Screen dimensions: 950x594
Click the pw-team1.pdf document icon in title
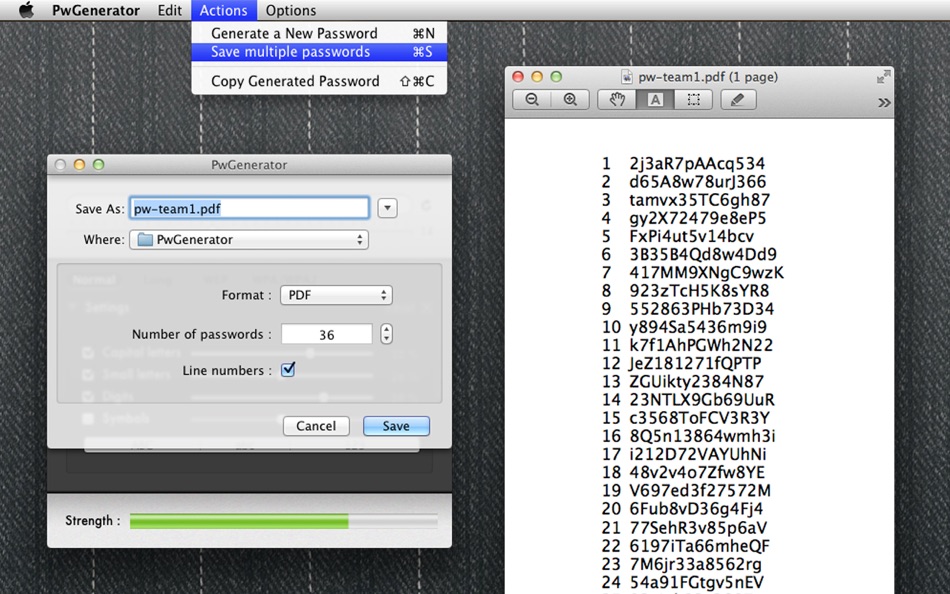point(627,77)
